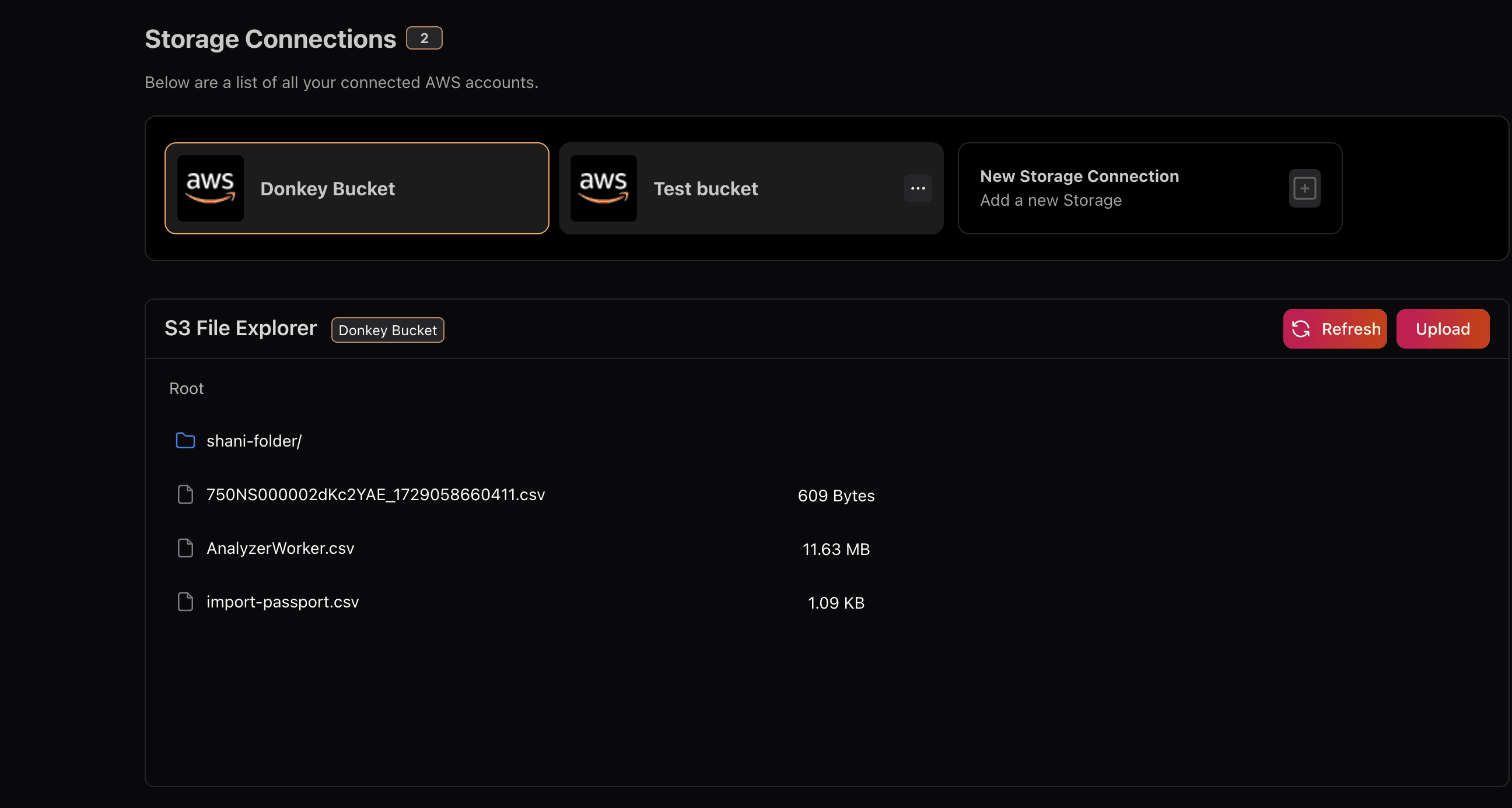This screenshot has height=808, width=1512.
Task: Select 750NS000002dKc2YAE_1729058660411.csv file
Action: pos(376,495)
